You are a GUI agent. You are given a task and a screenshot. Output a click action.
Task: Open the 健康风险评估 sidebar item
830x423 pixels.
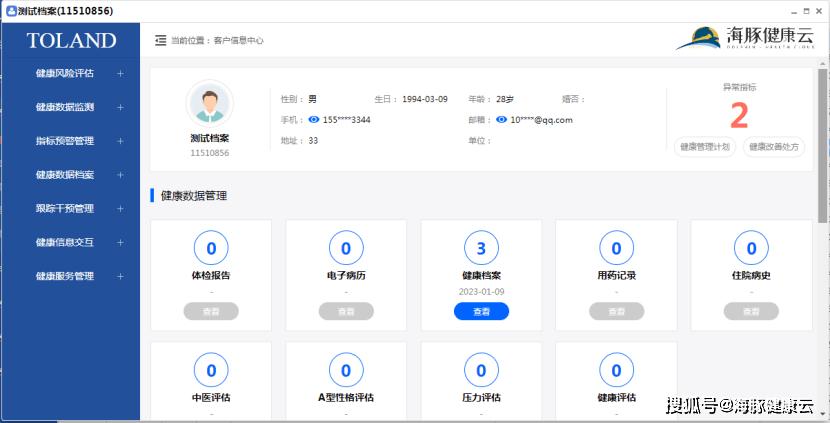65,74
